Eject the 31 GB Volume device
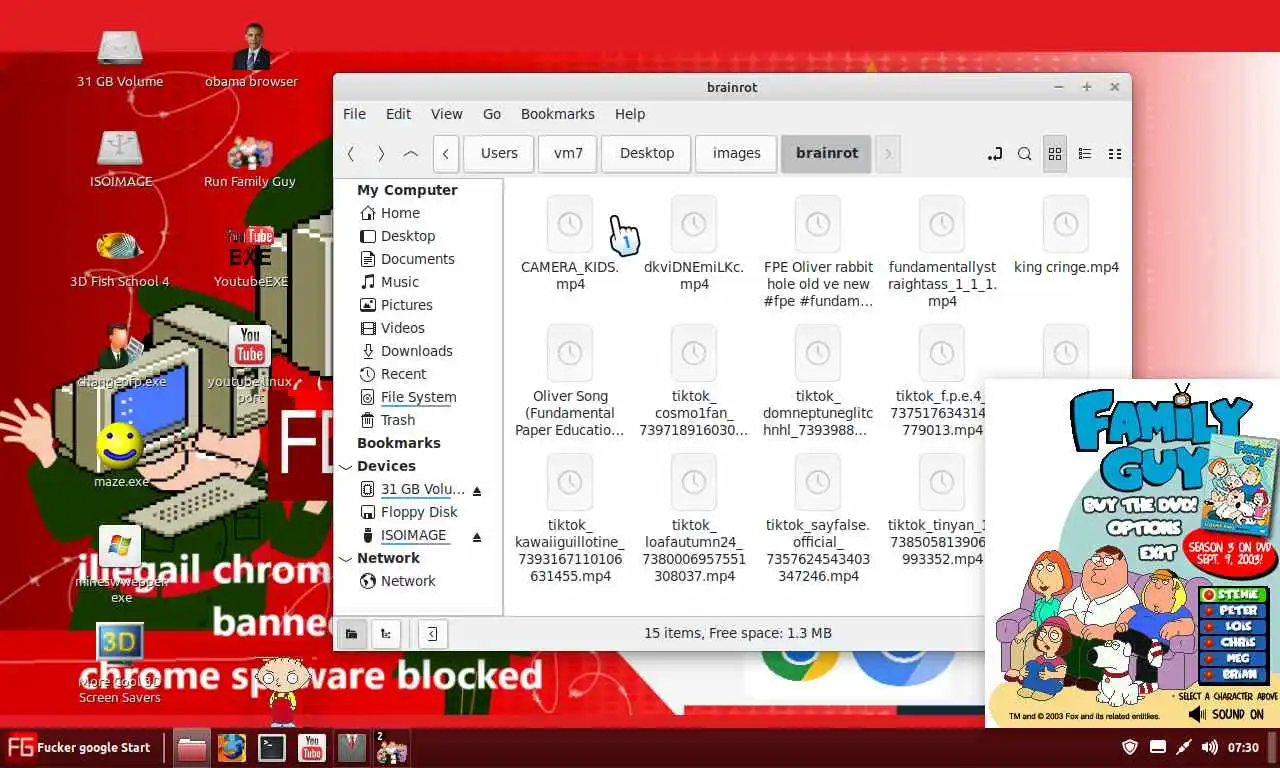The image size is (1280, 768). coord(477,490)
